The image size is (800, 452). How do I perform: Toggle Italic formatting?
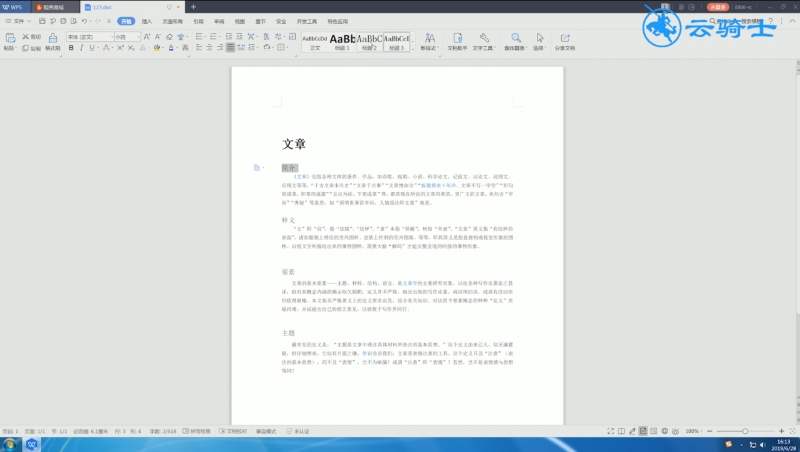click(x=81, y=47)
